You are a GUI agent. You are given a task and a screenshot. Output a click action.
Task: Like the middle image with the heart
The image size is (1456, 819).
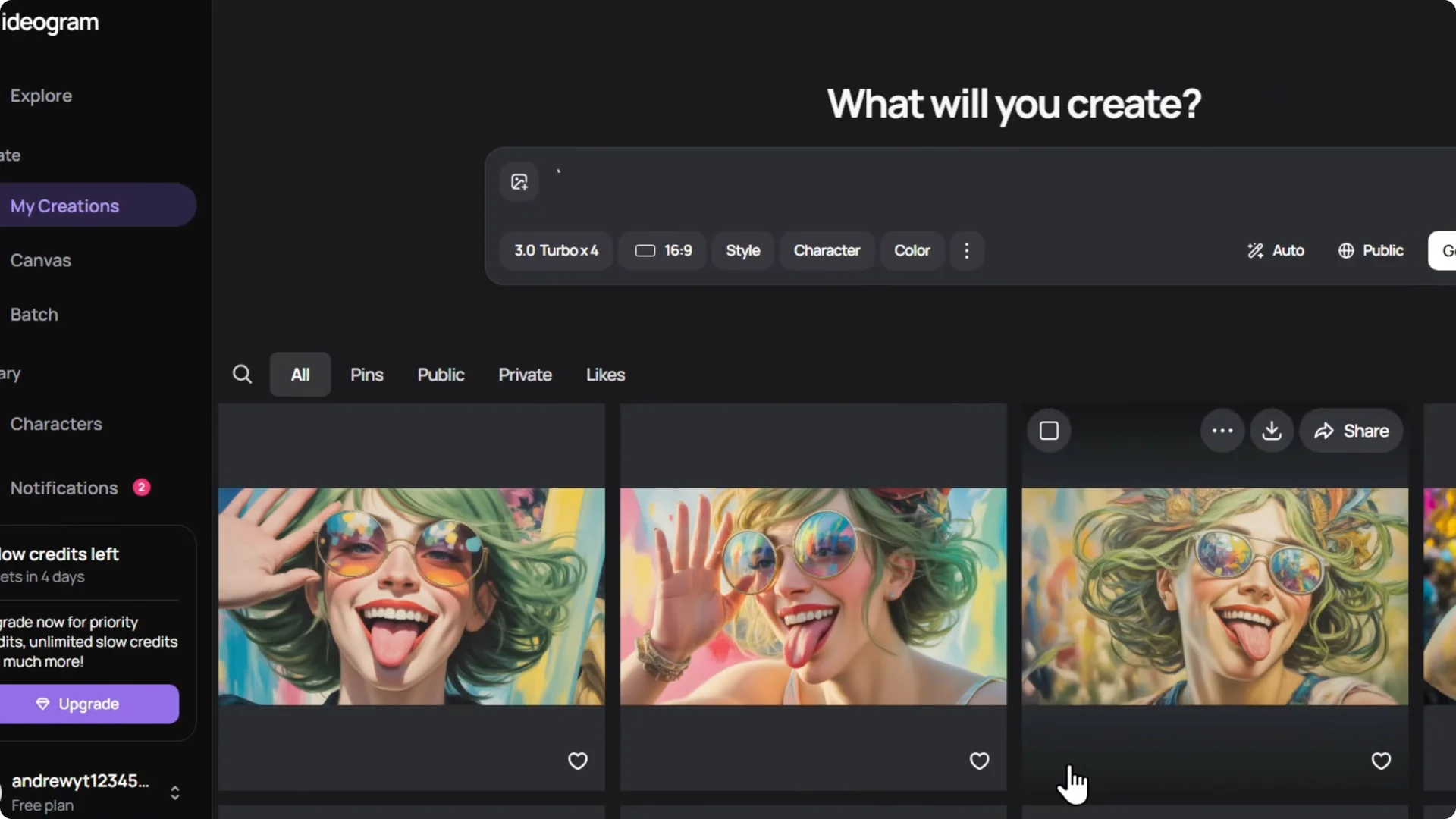tap(978, 761)
